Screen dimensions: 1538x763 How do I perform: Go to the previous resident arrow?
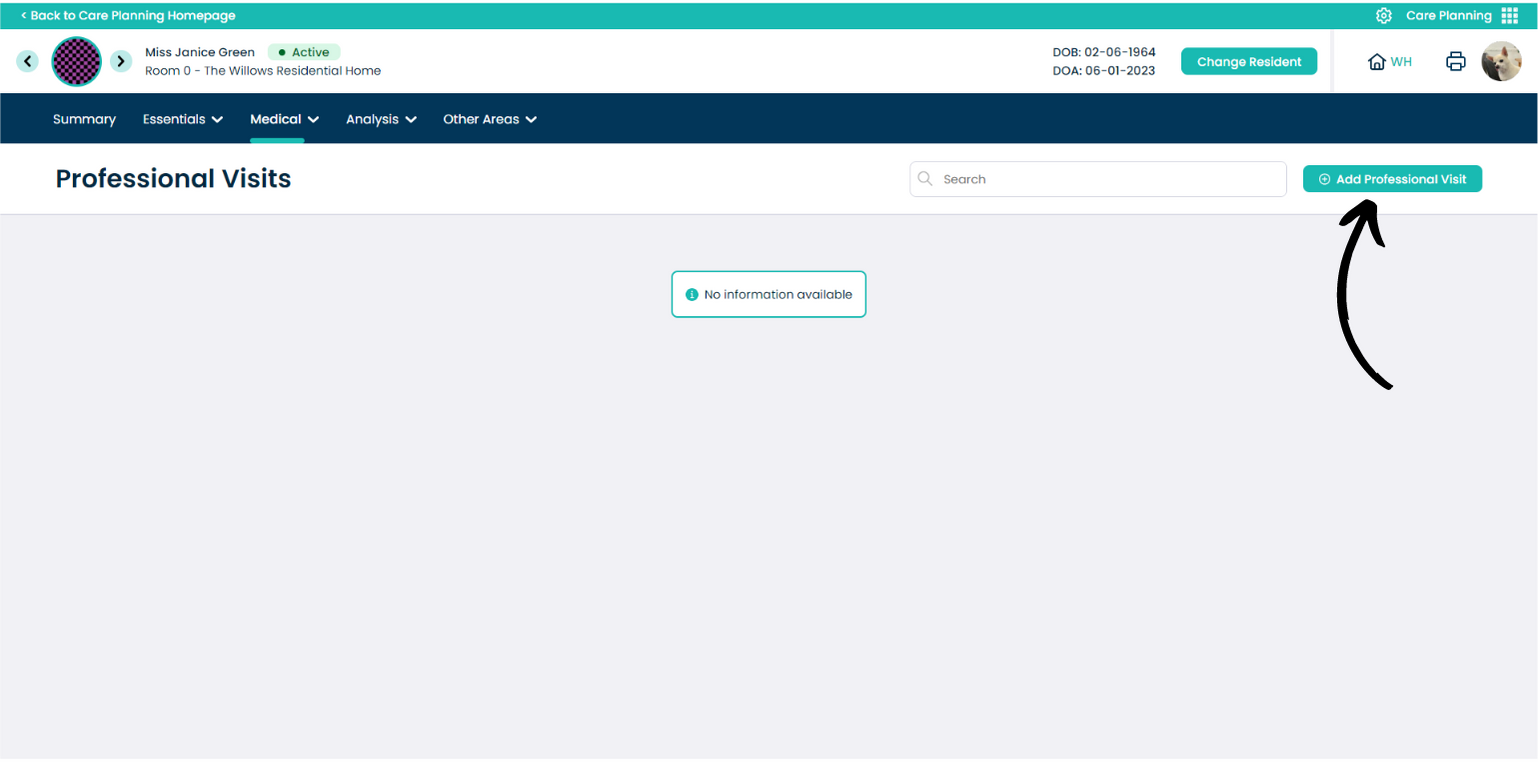coord(28,61)
